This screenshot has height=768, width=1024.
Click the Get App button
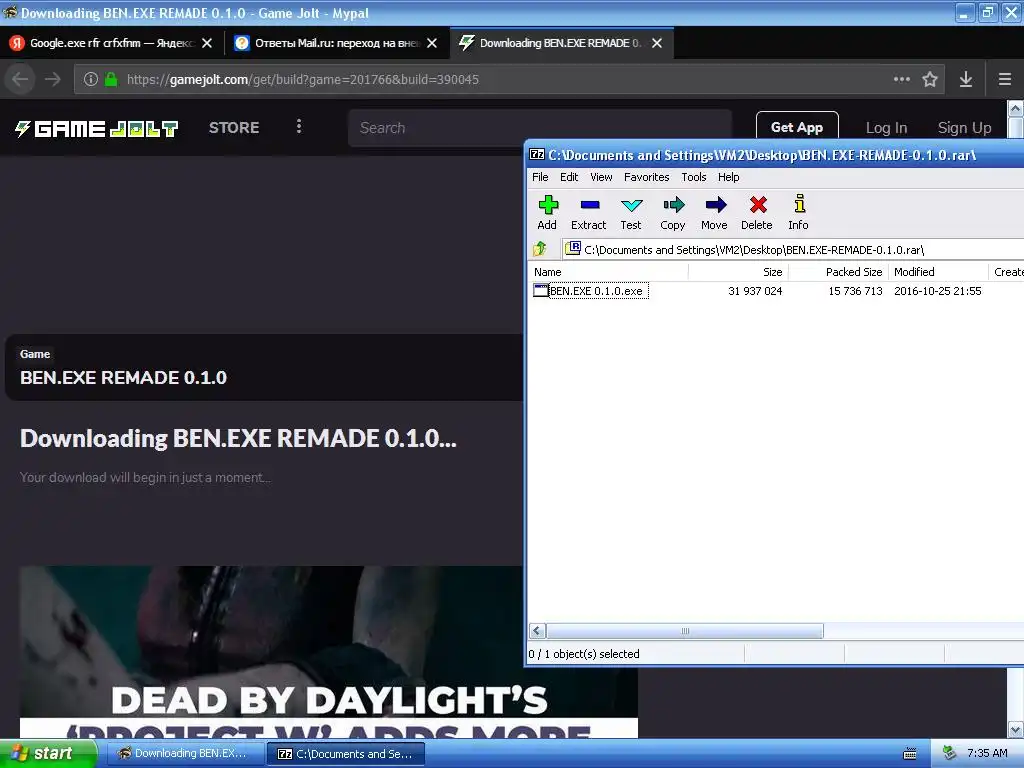pos(797,127)
